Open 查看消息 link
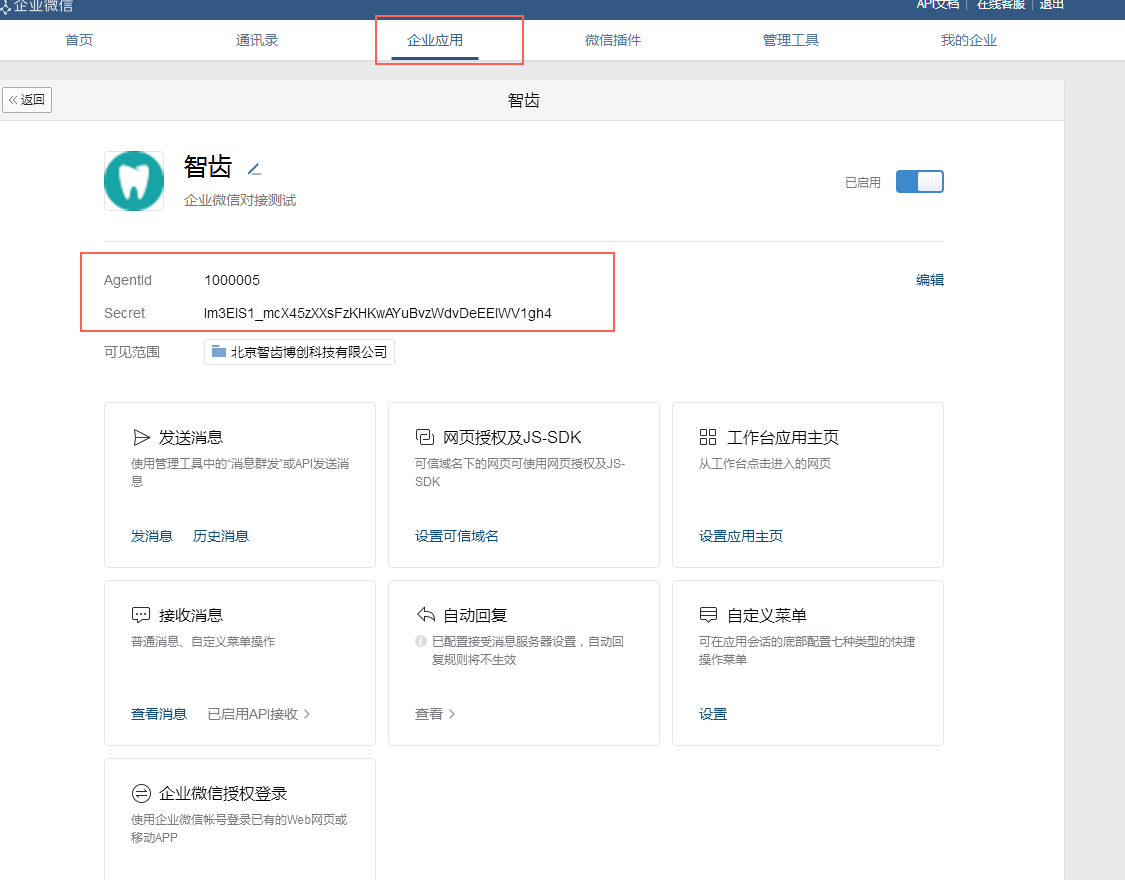 pos(159,714)
